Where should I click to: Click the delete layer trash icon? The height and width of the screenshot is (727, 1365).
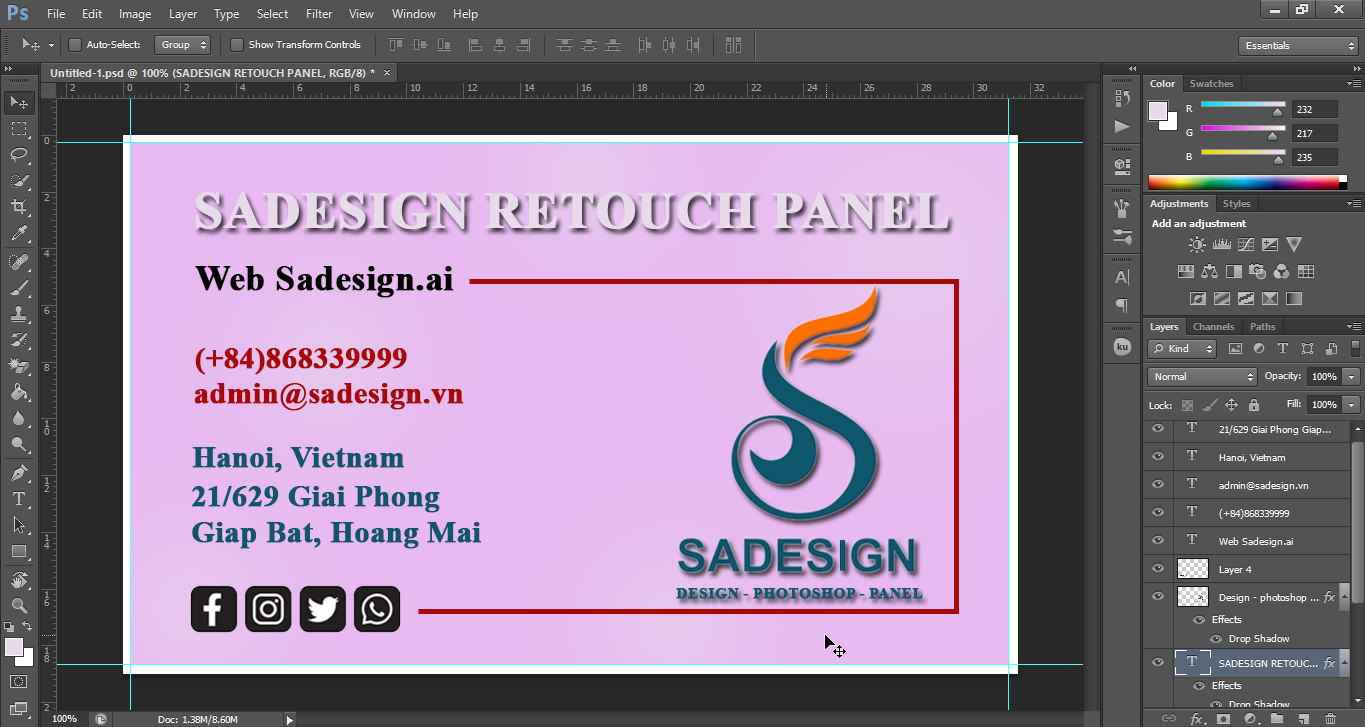click(1330, 718)
